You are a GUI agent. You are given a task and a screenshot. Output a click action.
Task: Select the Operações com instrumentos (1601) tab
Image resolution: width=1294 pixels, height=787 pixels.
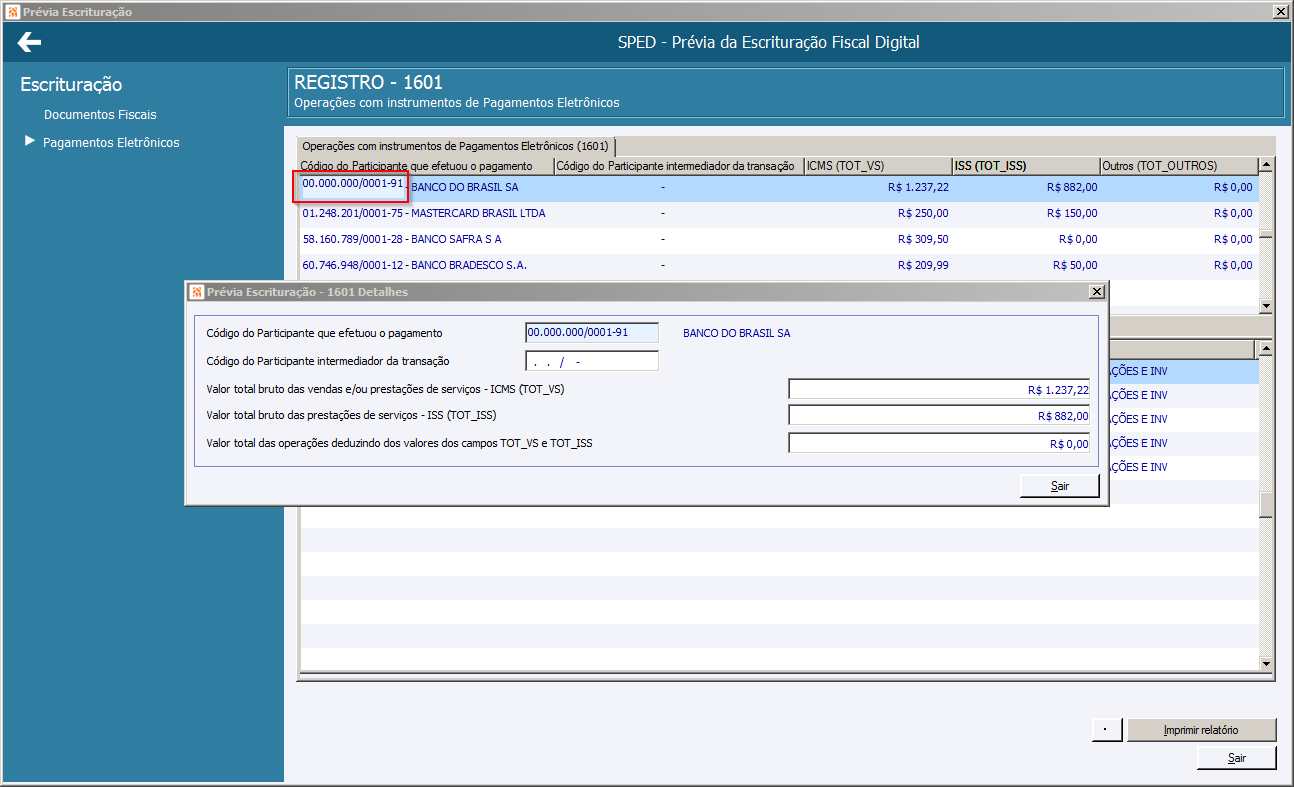pyautogui.click(x=455, y=146)
